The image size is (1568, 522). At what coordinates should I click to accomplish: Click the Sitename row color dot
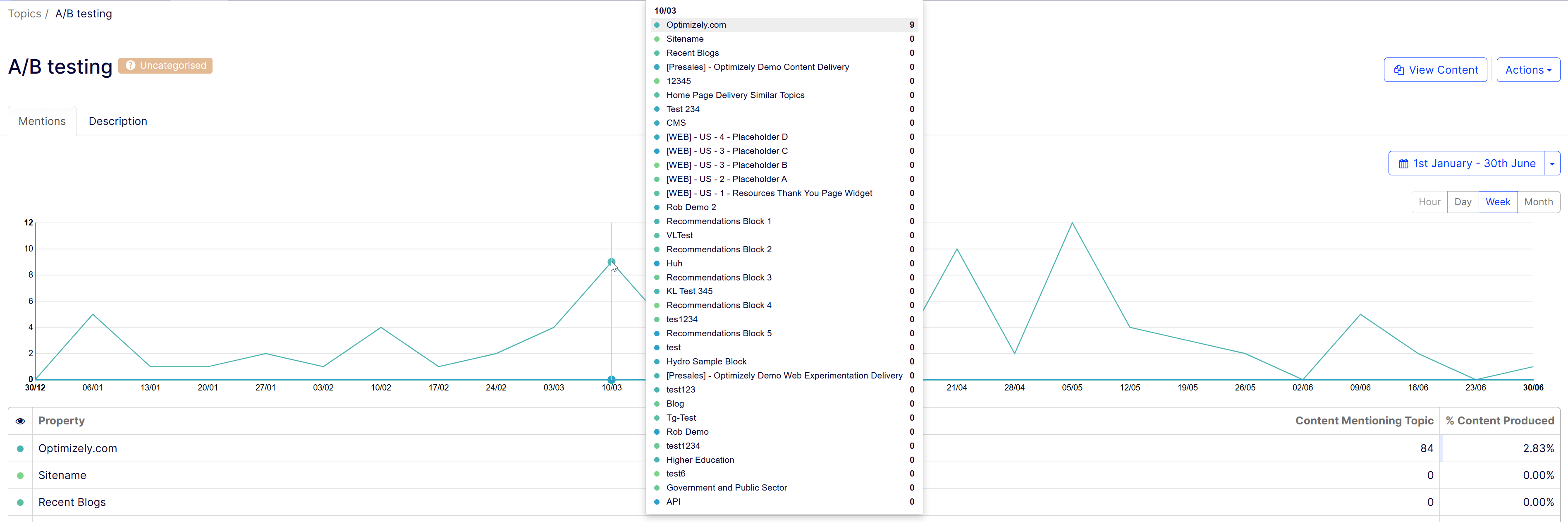pyautogui.click(x=20, y=476)
